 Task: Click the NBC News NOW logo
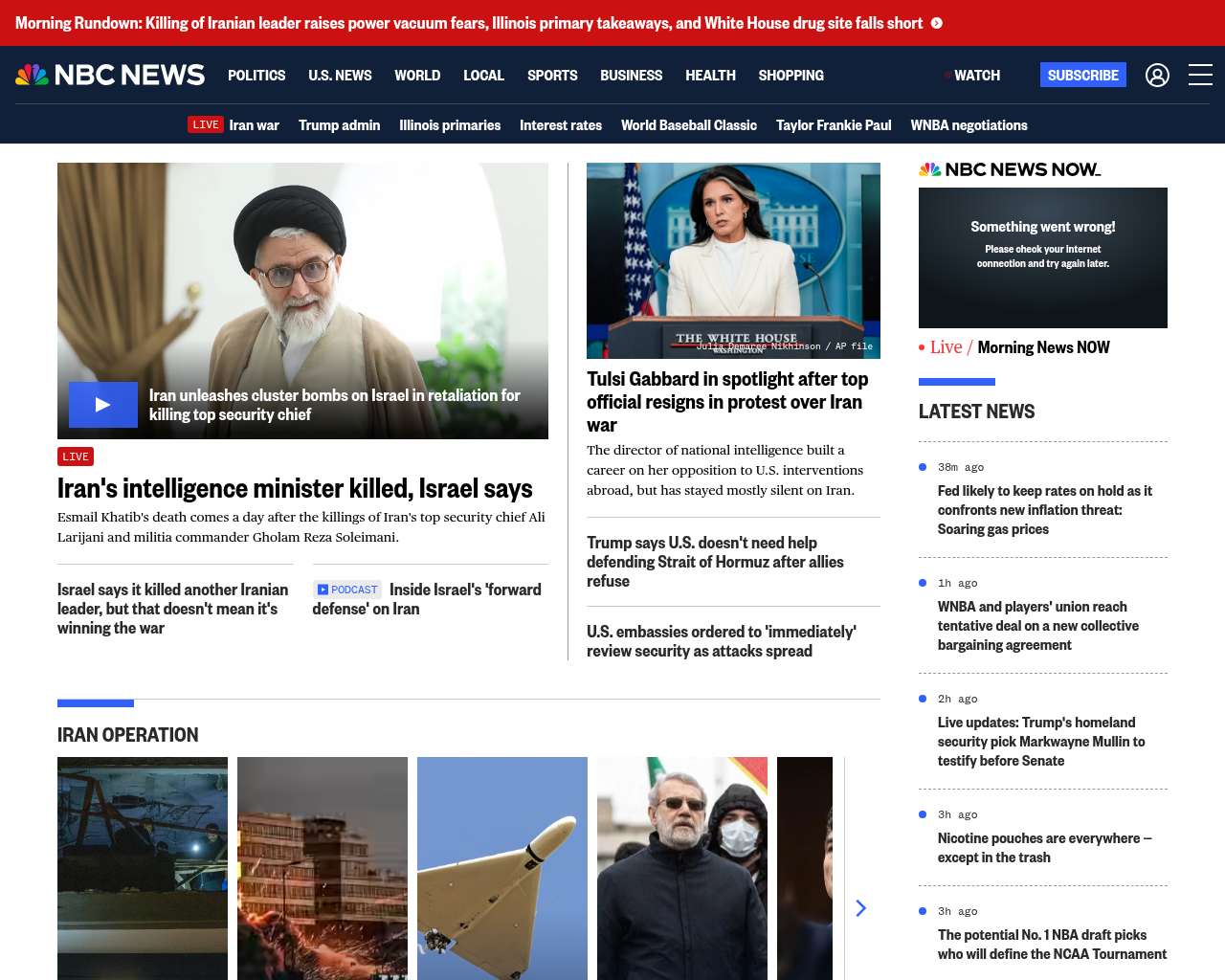[1010, 169]
